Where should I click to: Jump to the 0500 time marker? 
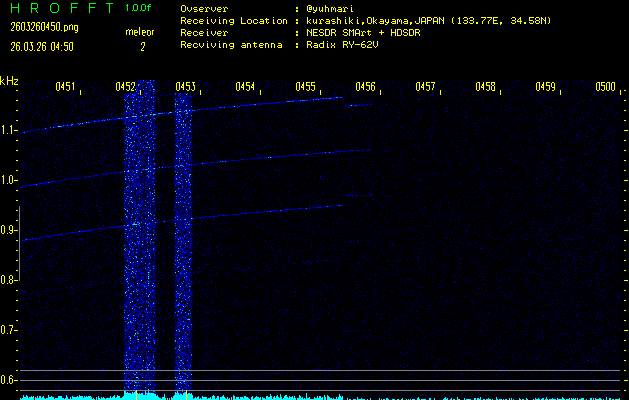605,87
